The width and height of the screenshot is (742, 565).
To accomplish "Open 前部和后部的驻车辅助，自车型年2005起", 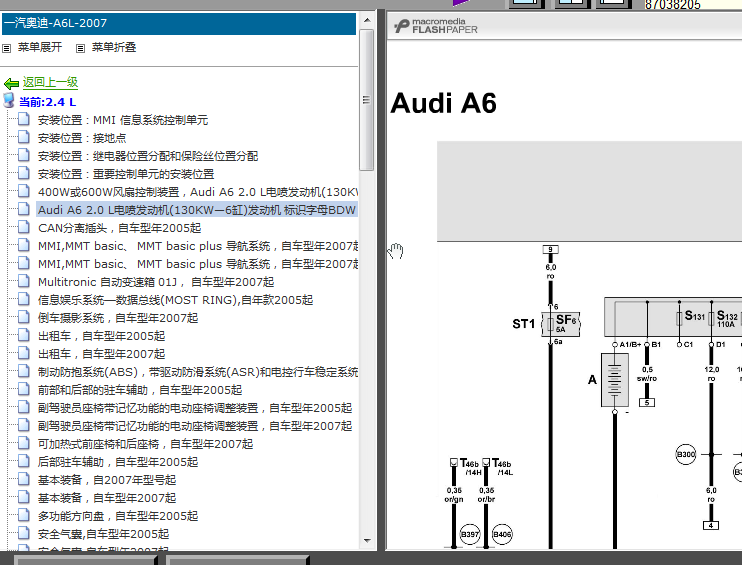I will (140, 390).
